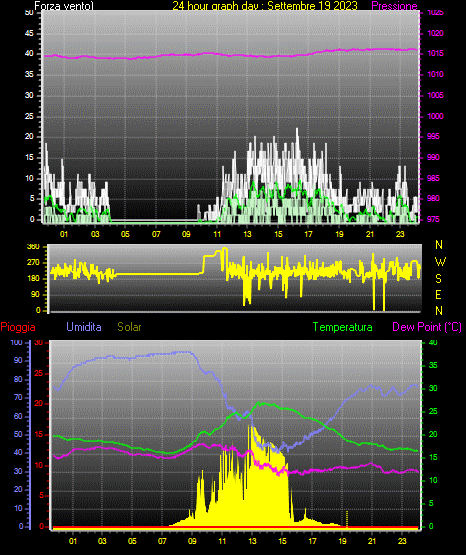Click the Pressione legend label
Viewport: 466px width, 555px height.
[x=394, y=6]
